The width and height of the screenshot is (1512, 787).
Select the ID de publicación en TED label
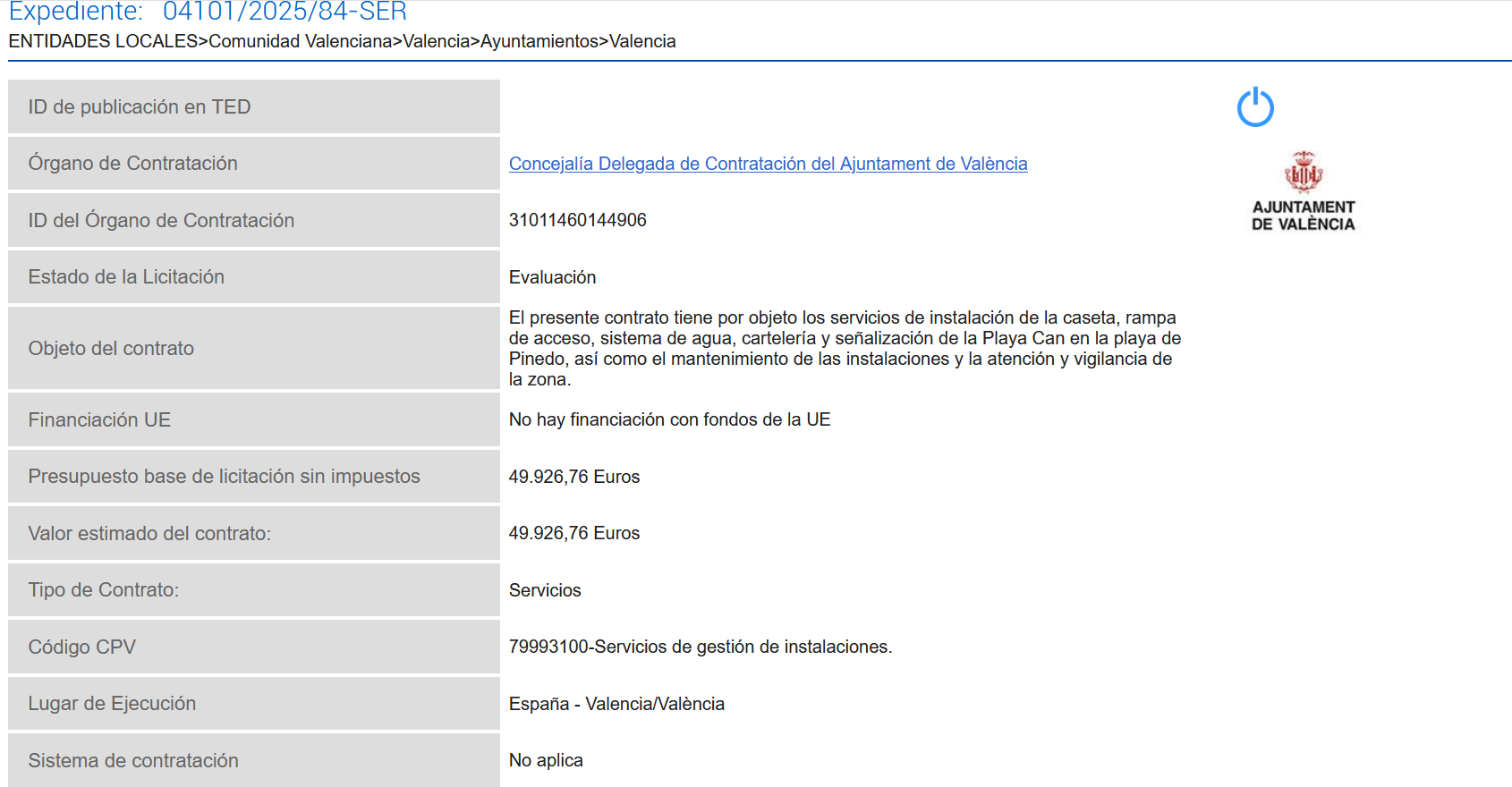click(254, 106)
